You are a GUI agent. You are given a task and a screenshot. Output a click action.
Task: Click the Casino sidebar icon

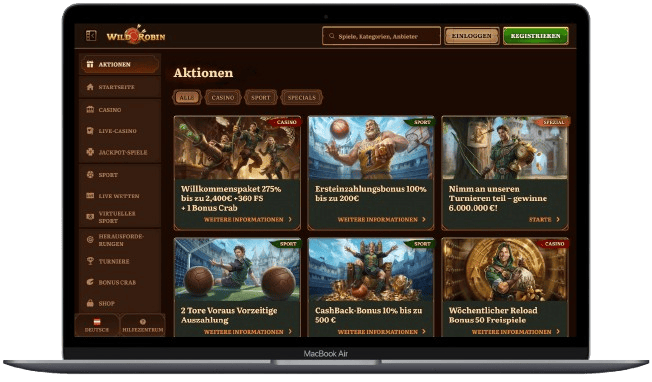click(90, 110)
